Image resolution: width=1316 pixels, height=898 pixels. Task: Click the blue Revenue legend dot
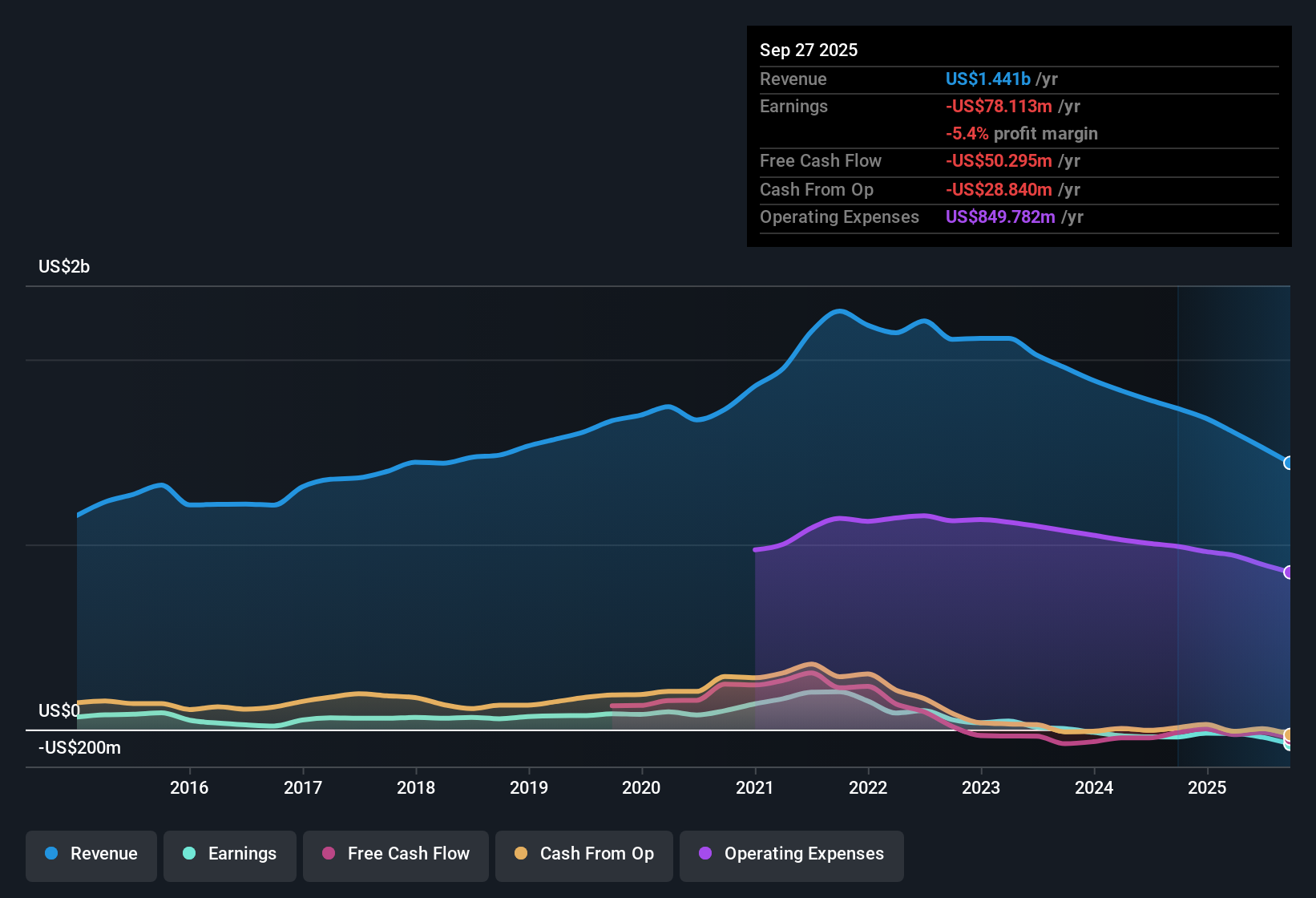51,853
